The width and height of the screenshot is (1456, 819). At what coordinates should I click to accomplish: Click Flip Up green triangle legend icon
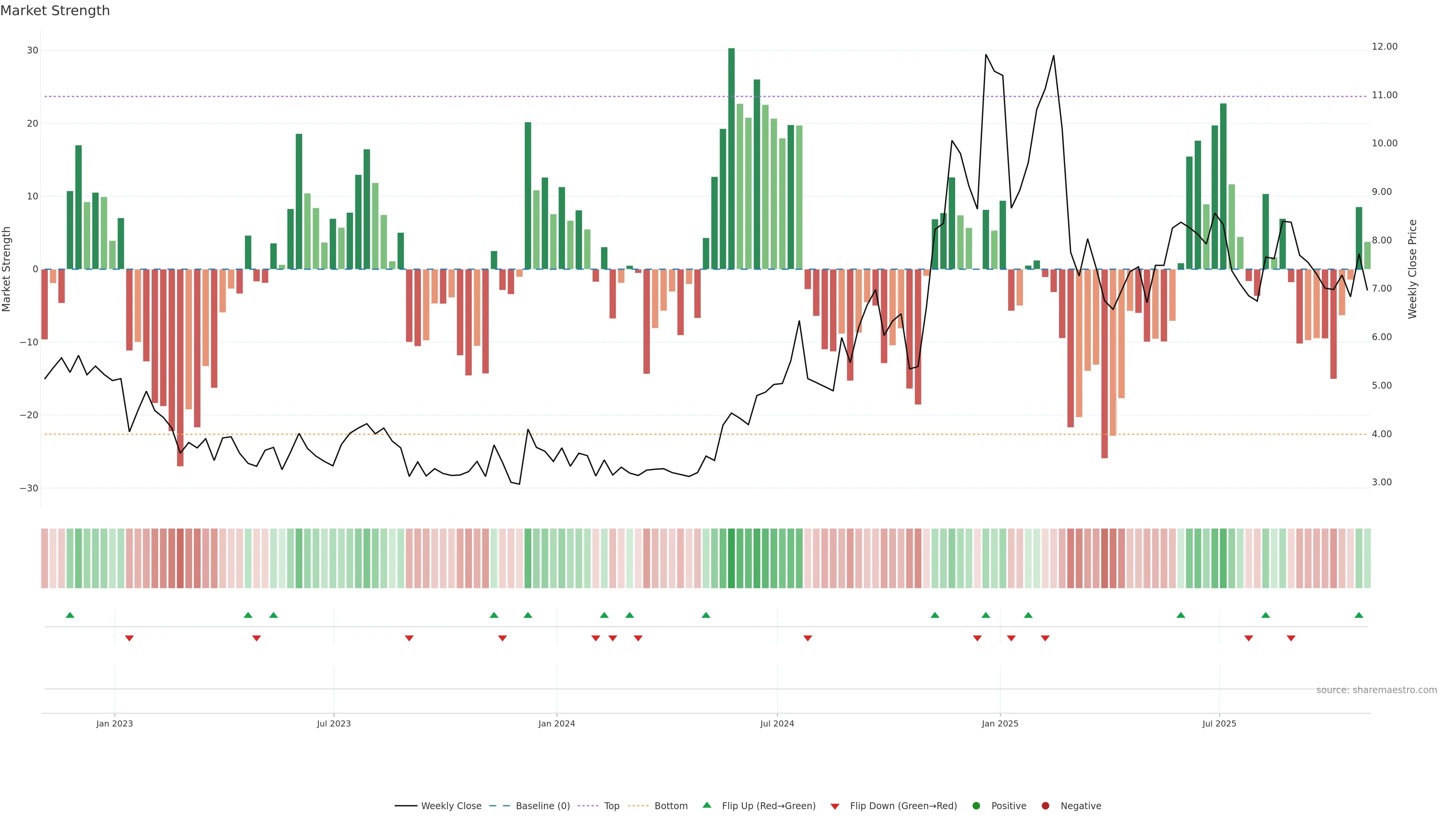point(706,805)
